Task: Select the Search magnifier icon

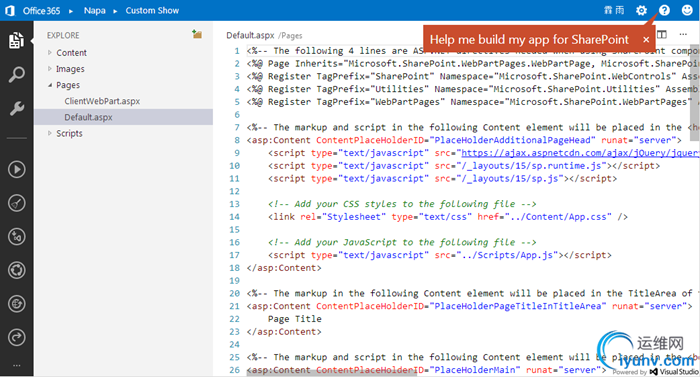Action: tap(17, 74)
